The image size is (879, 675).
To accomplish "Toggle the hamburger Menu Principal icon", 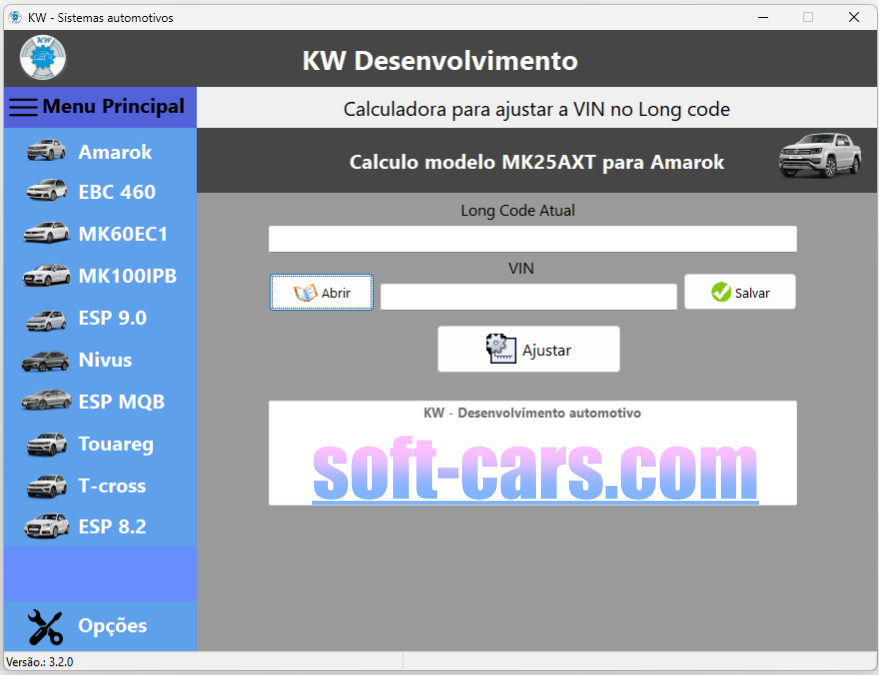I will point(24,107).
